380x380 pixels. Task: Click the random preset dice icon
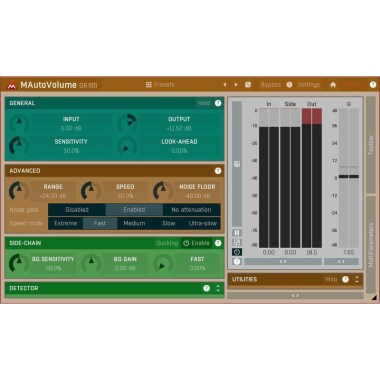pos(248,85)
